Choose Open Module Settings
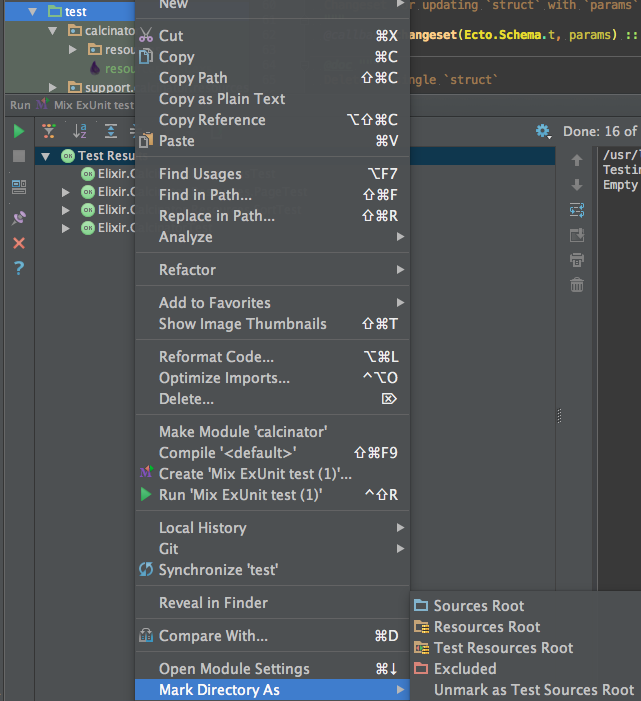 coord(273,669)
